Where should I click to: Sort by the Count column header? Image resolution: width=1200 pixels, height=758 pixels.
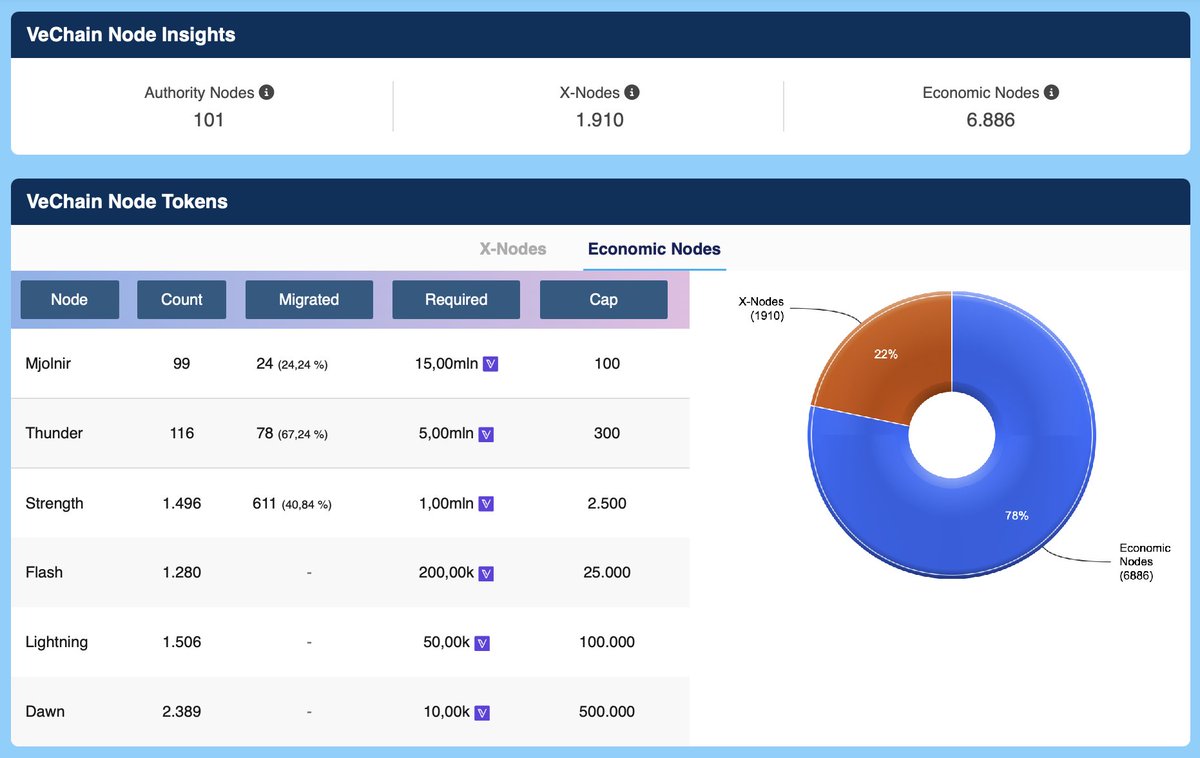(182, 299)
